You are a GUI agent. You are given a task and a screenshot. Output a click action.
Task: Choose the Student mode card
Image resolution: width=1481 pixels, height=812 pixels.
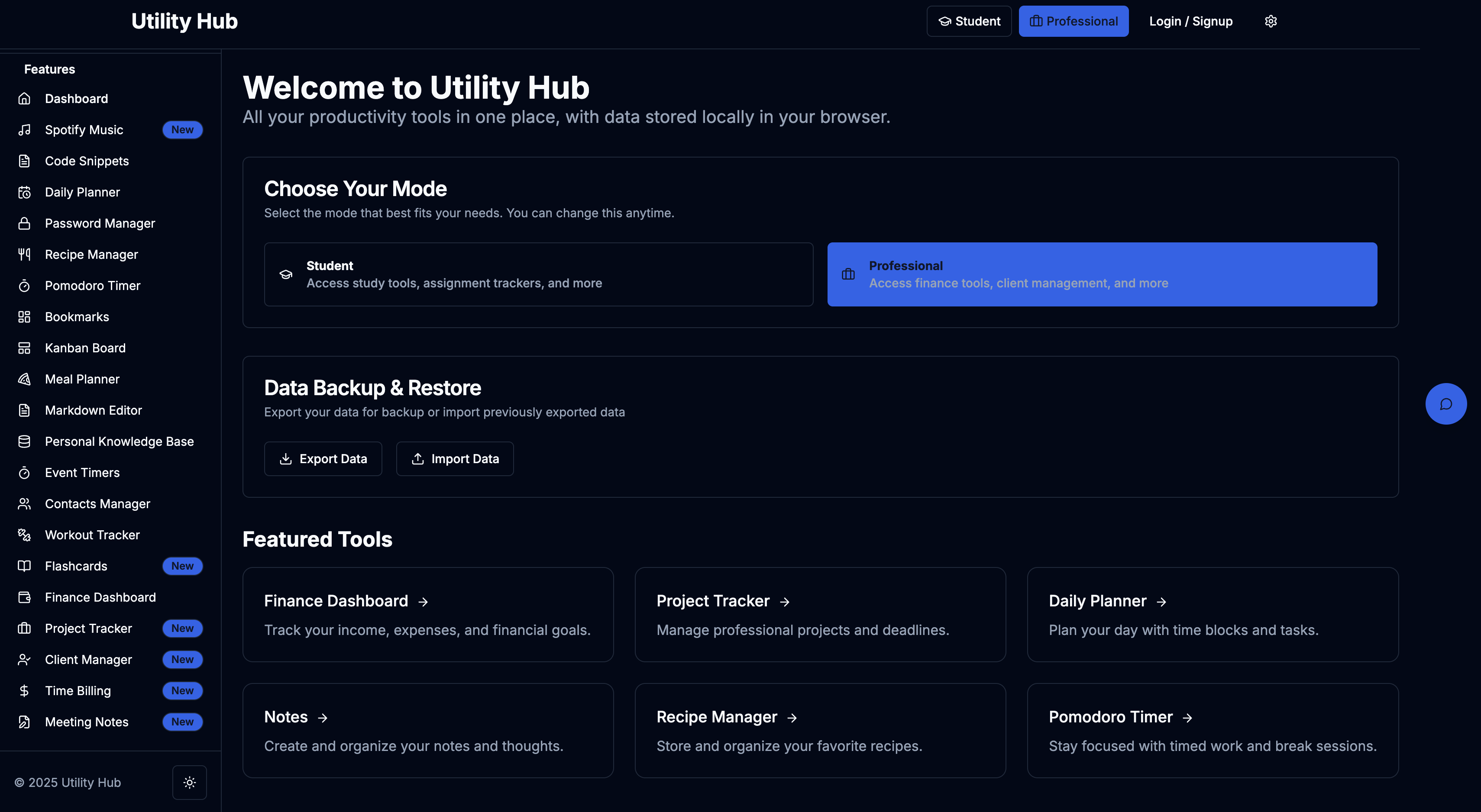click(538, 274)
